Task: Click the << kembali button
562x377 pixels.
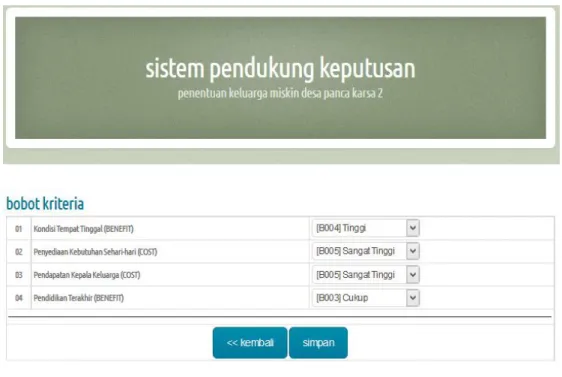Action: [250, 343]
